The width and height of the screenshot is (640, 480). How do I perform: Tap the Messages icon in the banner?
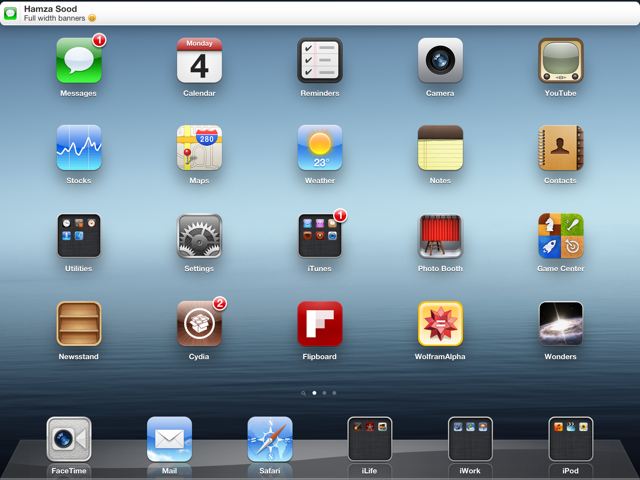click(x=10, y=13)
